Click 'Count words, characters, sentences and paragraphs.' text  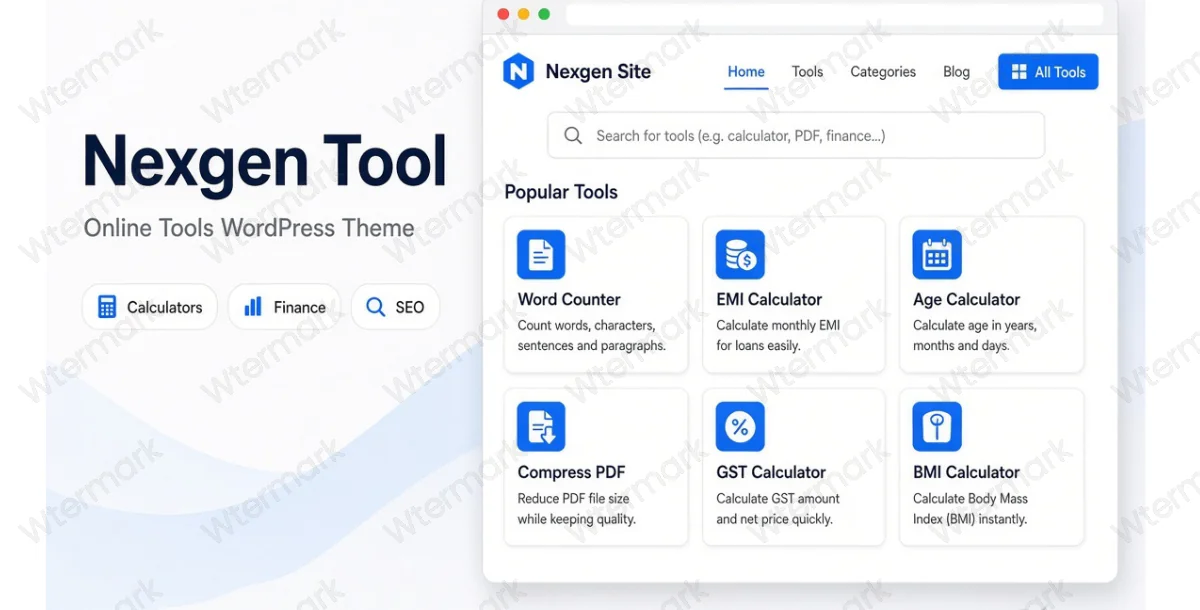click(x=591, y=336)
